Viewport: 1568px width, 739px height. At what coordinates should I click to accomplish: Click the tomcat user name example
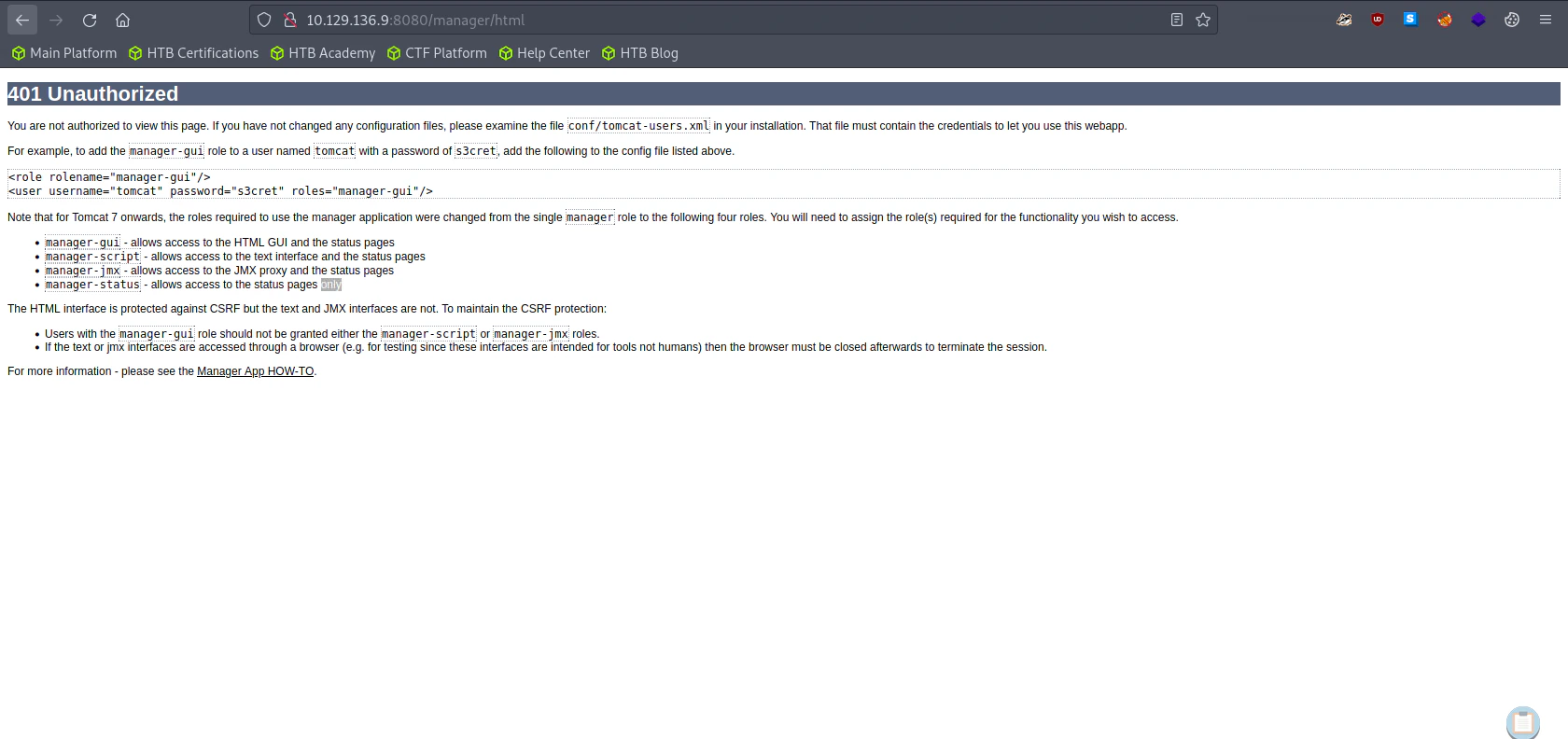[x=335, y=151]
